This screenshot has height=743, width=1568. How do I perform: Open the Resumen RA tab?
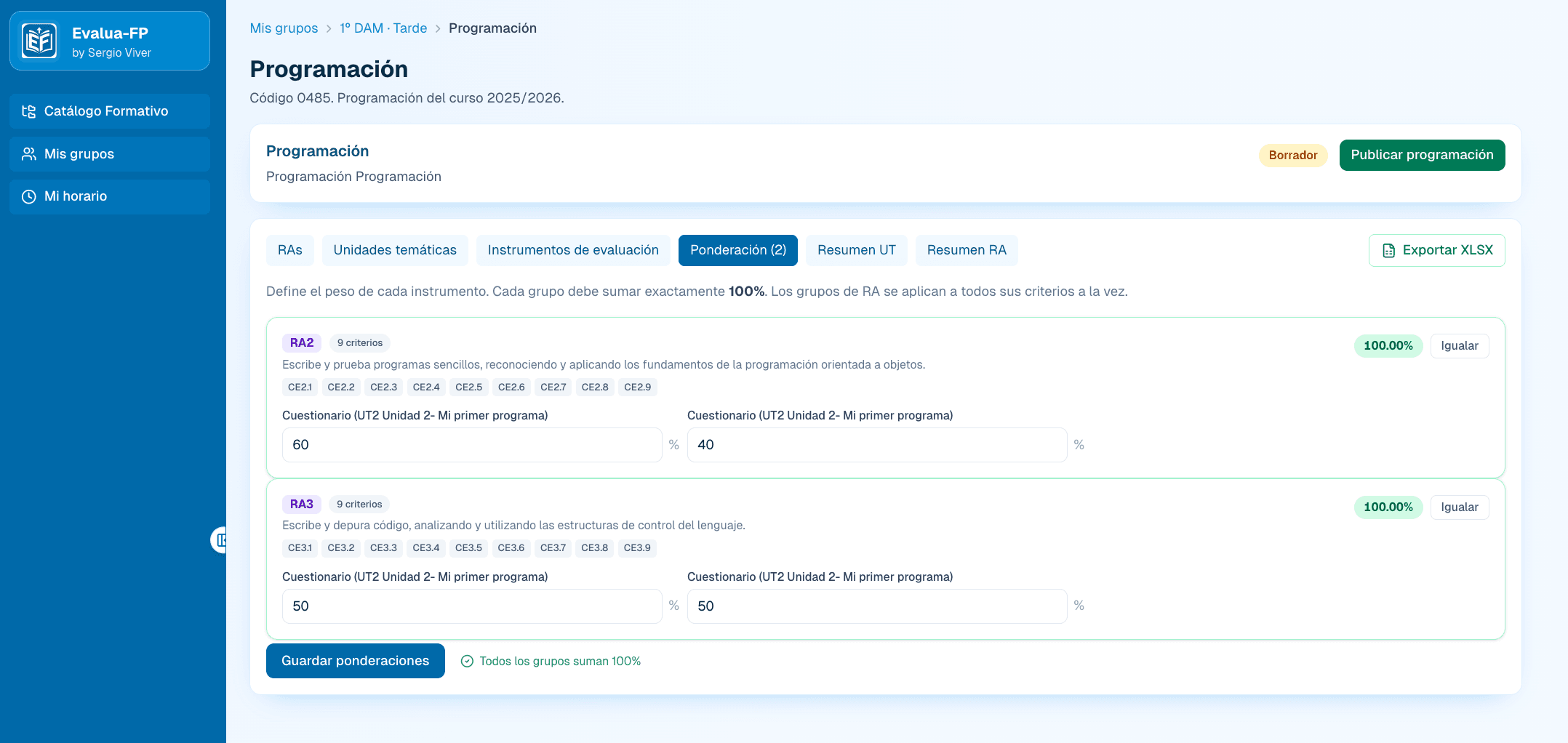pos(967,250)
